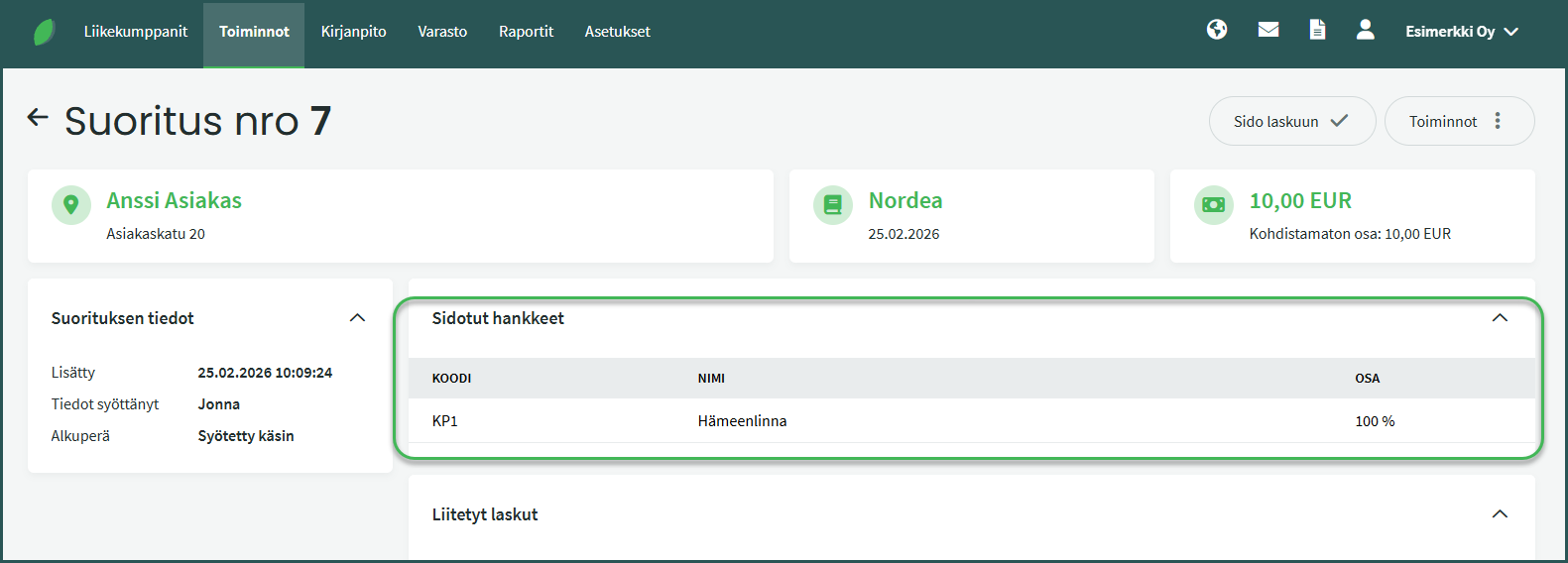Collapse the Sidotut hankkeet section
This screenshot has height=563, width=1568.
(x=1500, y=318)
